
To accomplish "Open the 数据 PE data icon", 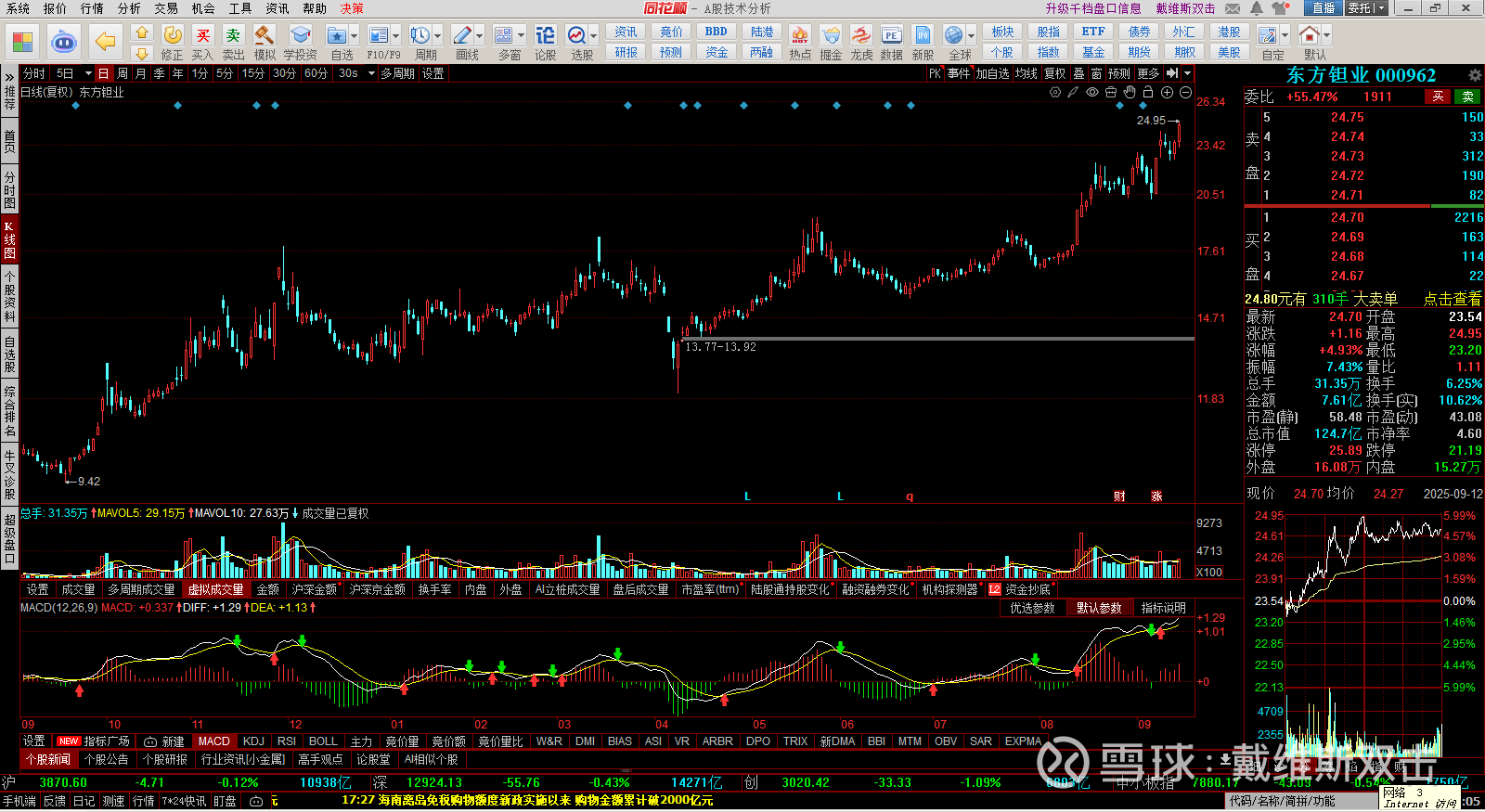I will (891, 36).
